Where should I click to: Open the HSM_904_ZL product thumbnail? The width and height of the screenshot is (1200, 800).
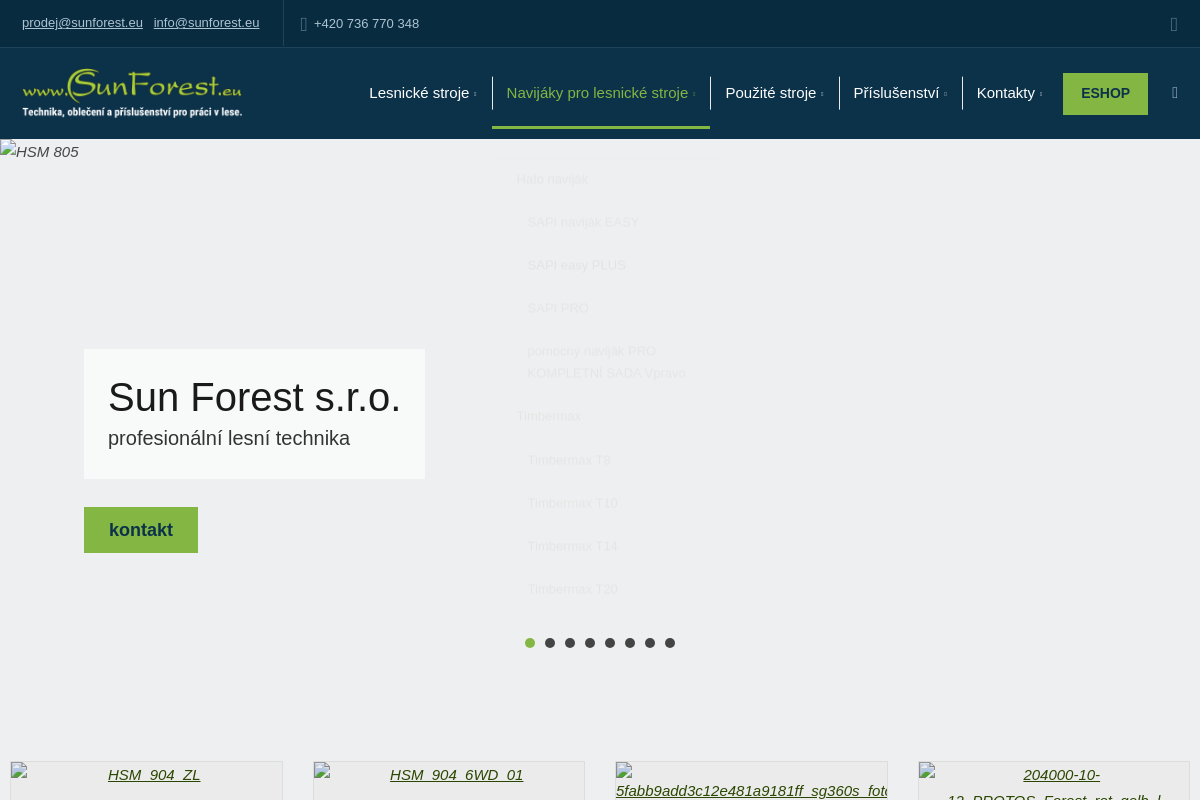click(154, 775)
